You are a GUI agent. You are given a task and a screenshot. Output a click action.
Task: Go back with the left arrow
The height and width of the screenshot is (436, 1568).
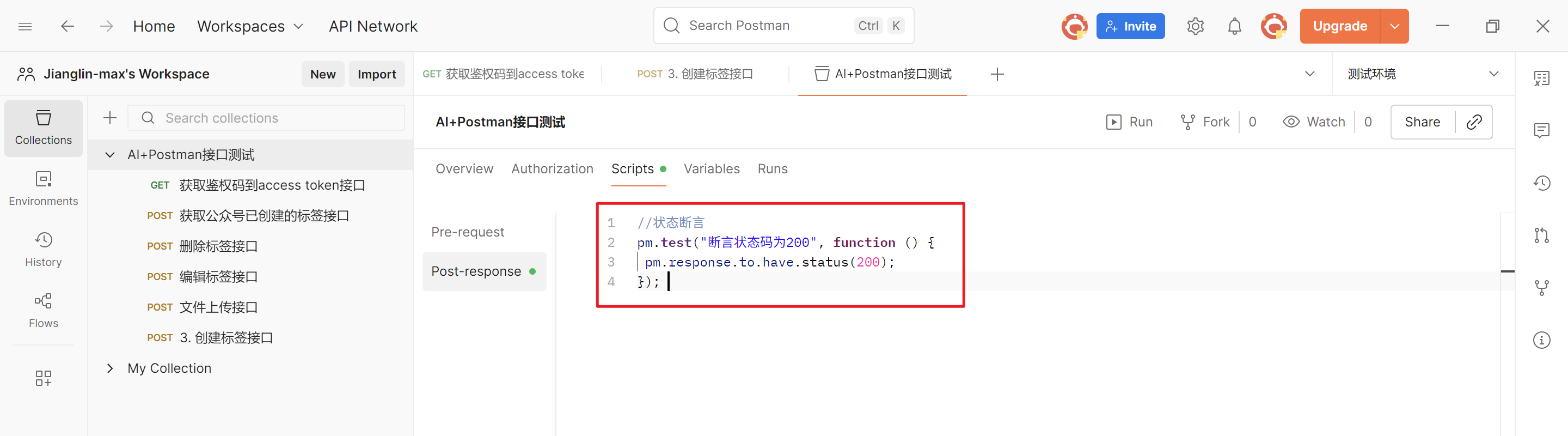[68, 26]
